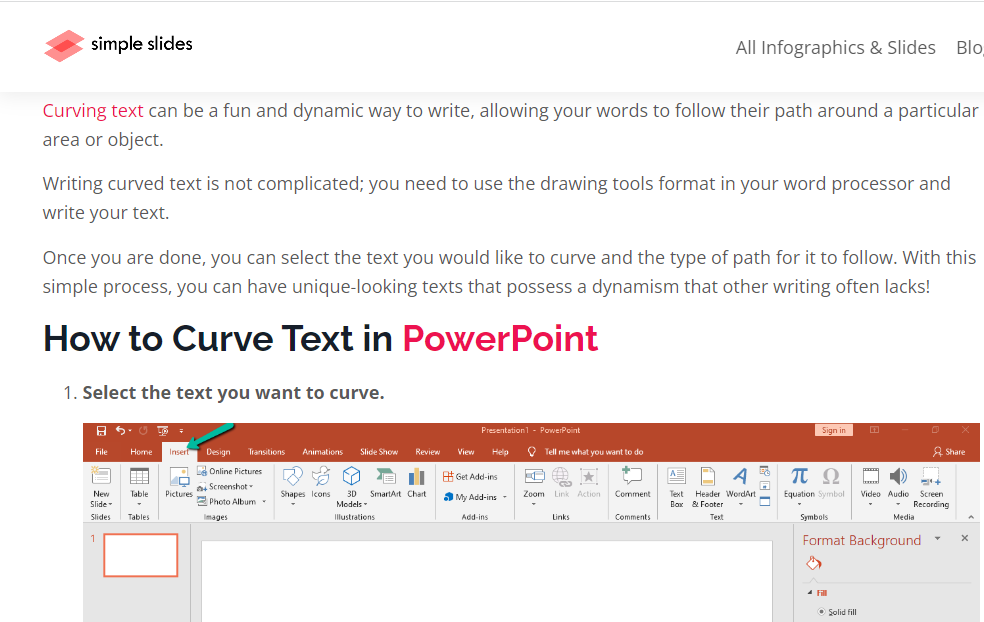Click the Object small icon
984x622 pixels.
point(764,501)
